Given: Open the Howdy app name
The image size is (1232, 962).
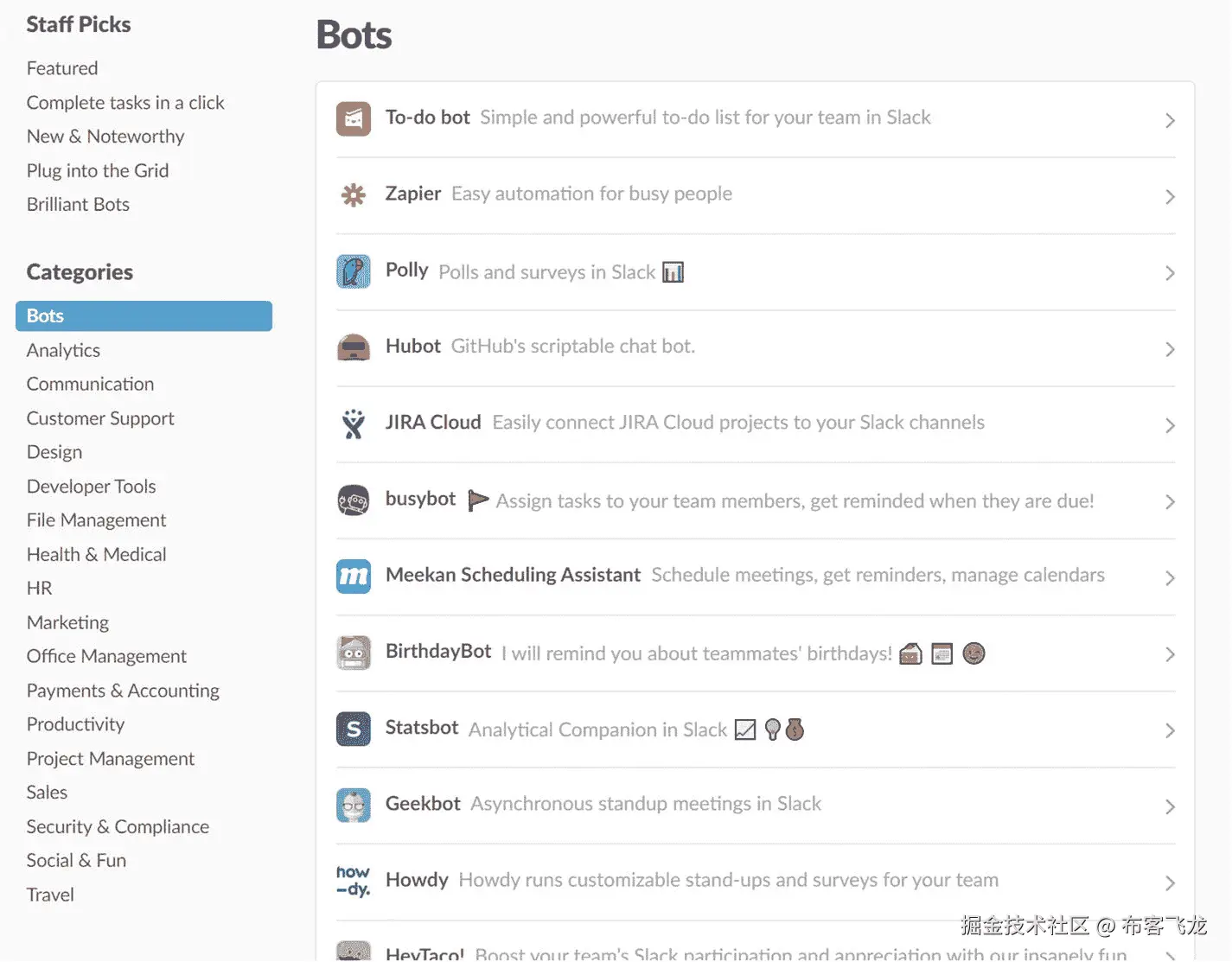Looking at the screenshot, I should [x=417, y=880].
